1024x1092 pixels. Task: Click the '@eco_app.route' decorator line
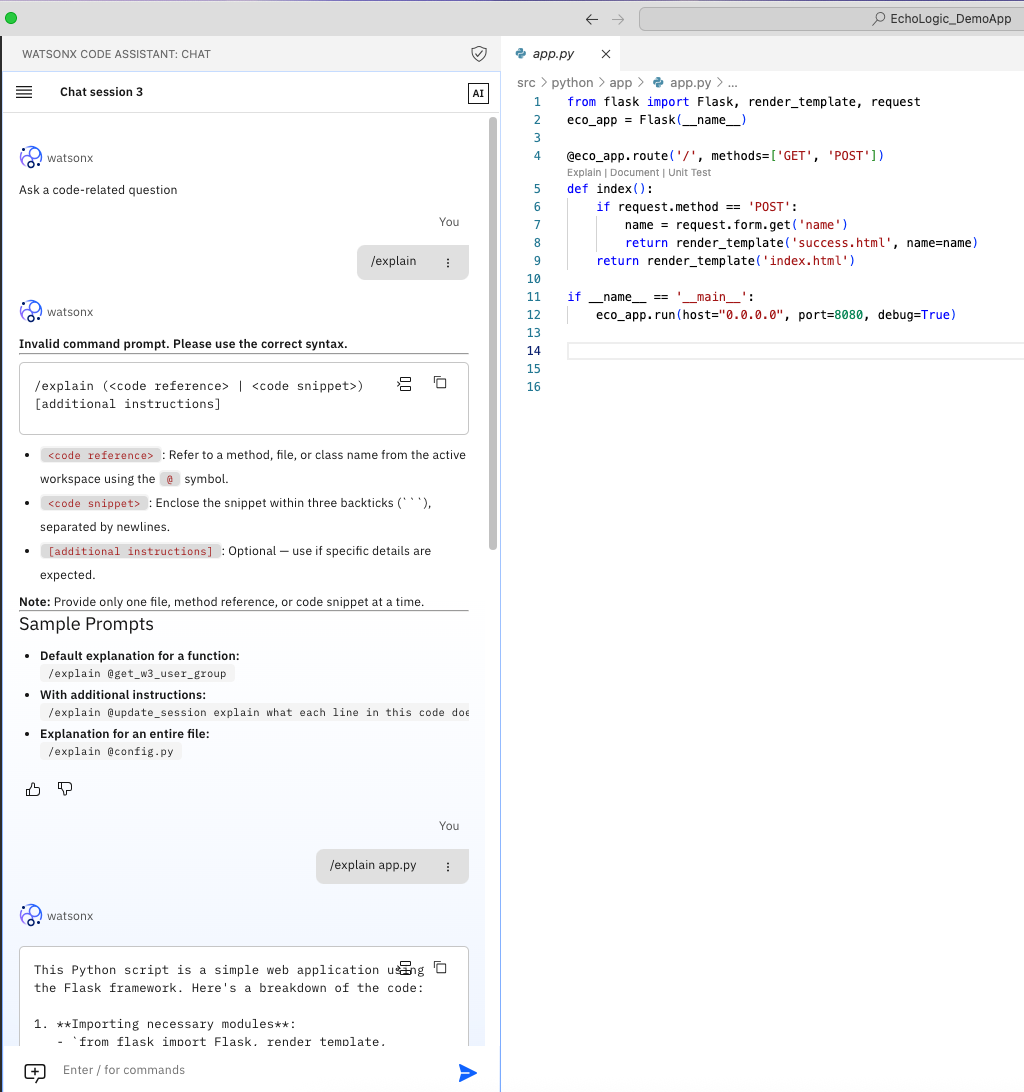pos(725,156)
